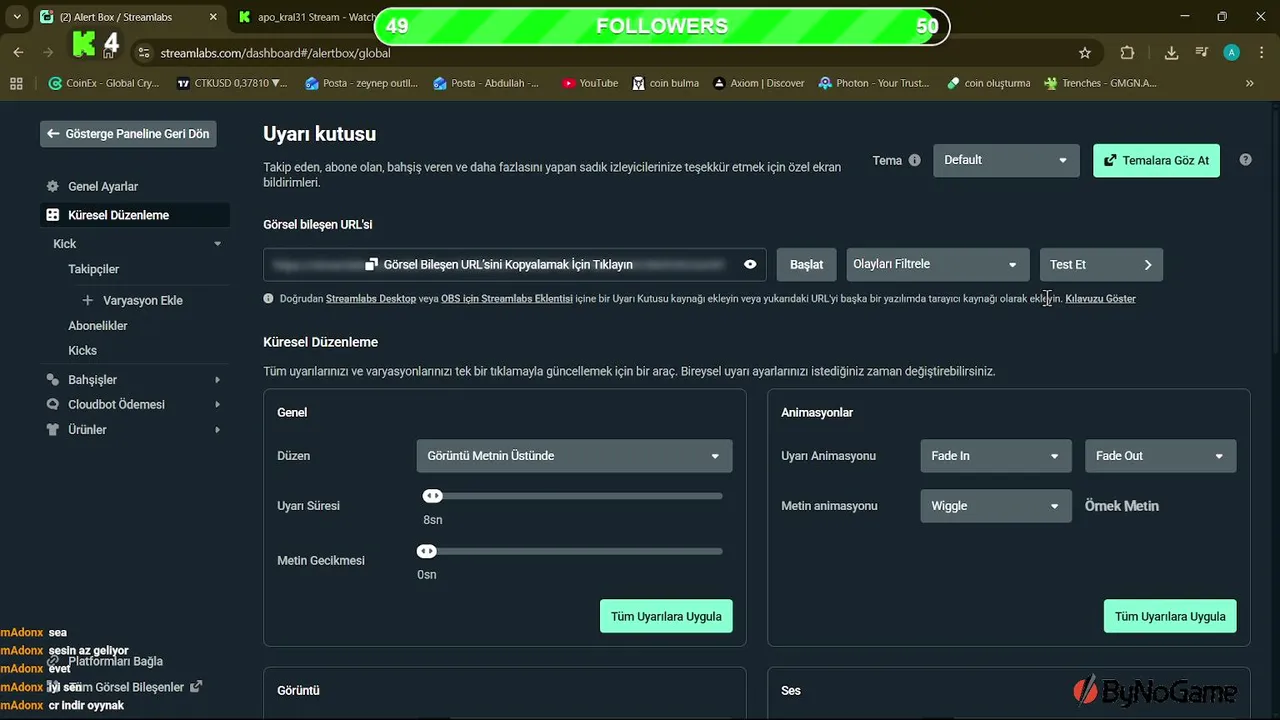The height and width of the screenshot is (720, 1280).
Task: Expand the Test Et menu
Action: pyautogui.click(x=1101, y=264)
